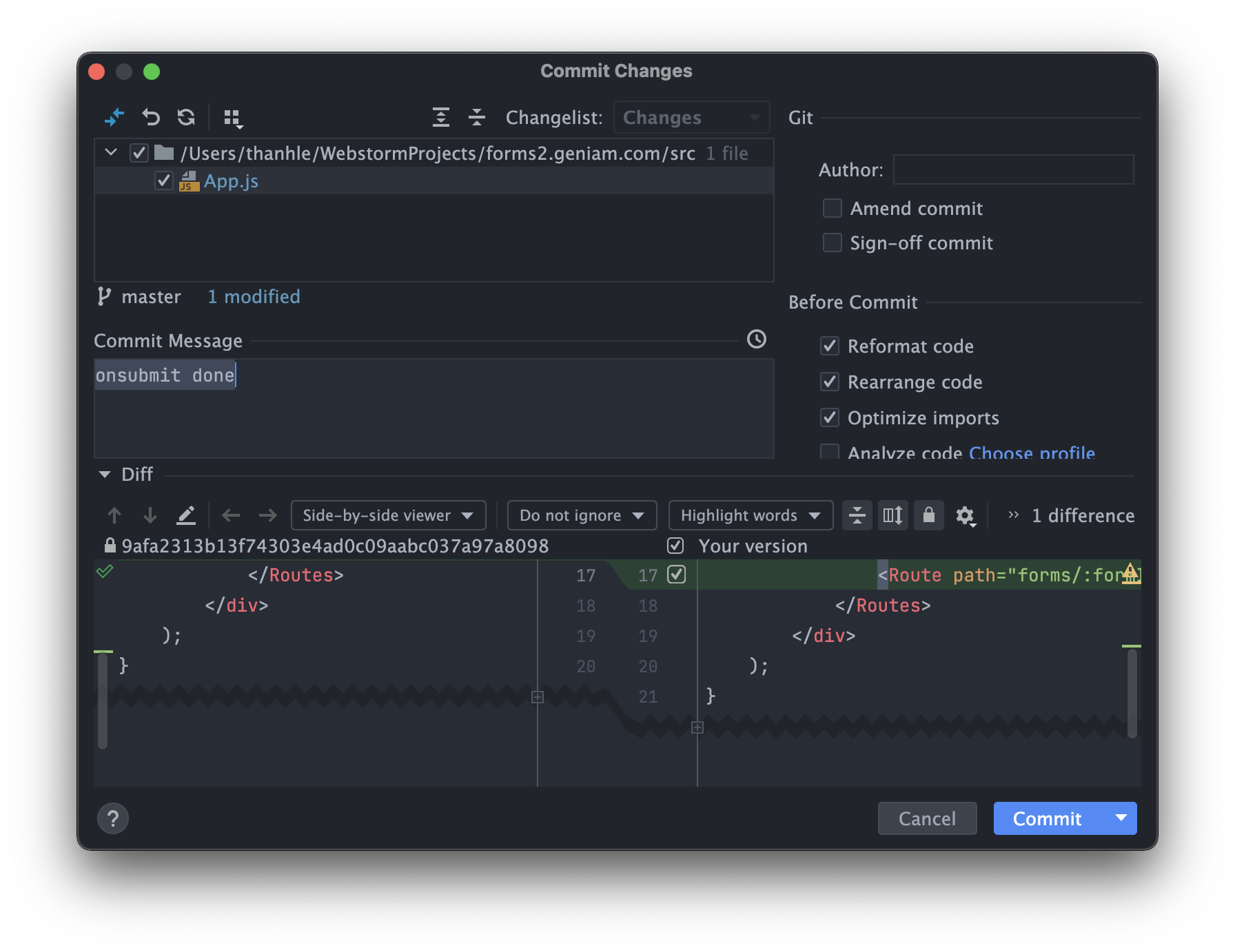Click the Expand All icon
Screen dimensions: 1235x952
(x=441, y=118)
